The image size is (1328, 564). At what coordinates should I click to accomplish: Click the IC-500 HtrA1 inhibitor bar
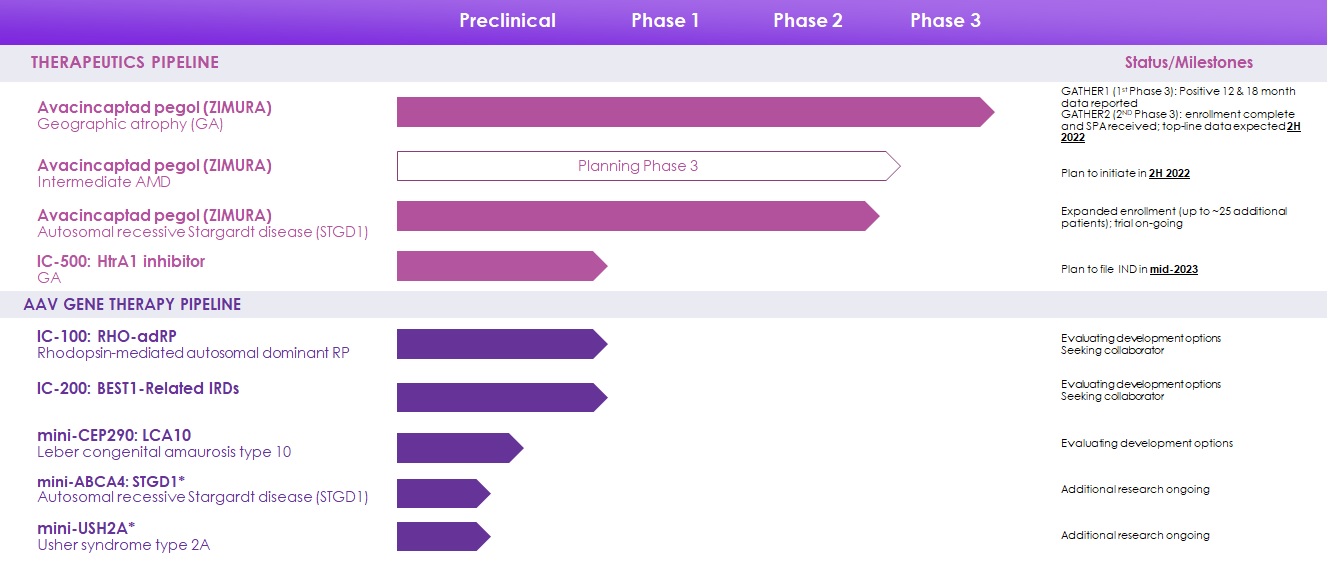coord(498,266)
